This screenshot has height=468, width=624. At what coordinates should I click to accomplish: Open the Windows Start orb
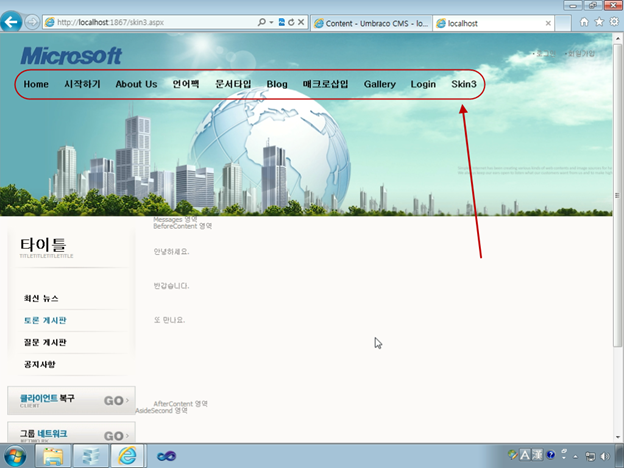click(15, 456)
